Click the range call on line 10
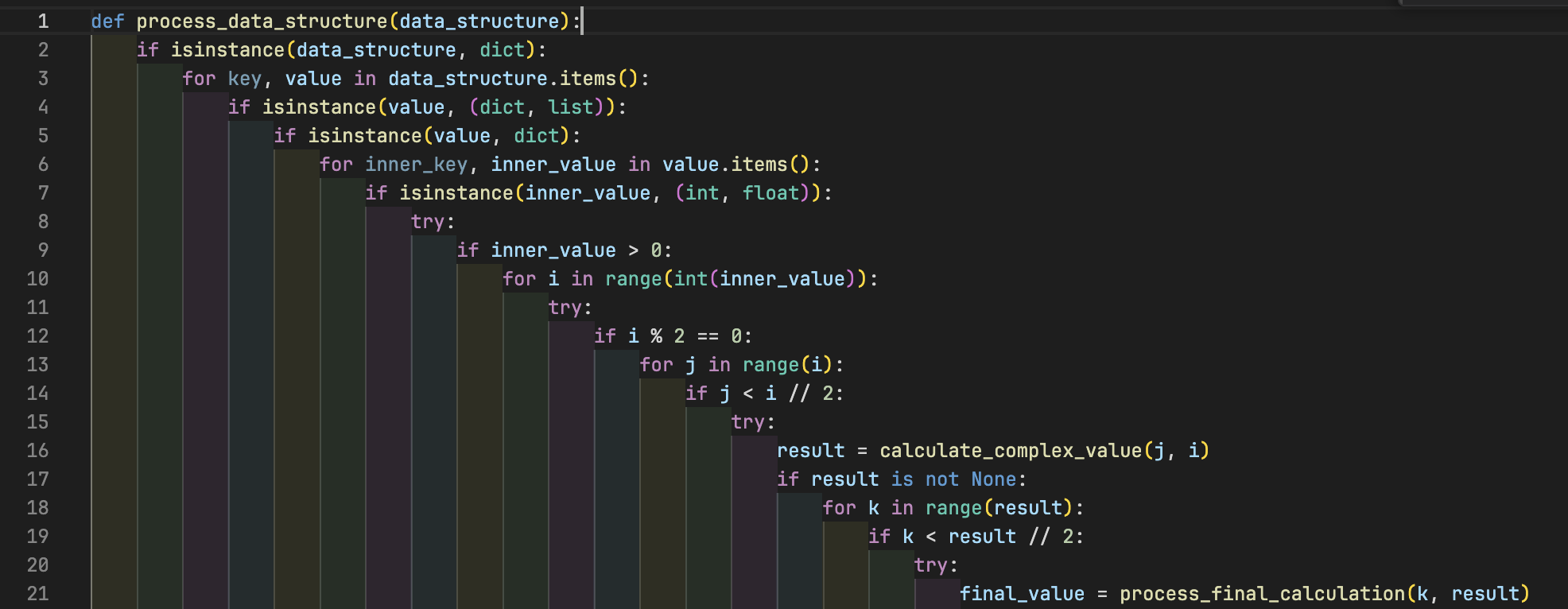This screenshot has width=1568, height=609. pyautogui.click(x=633, y=279)
